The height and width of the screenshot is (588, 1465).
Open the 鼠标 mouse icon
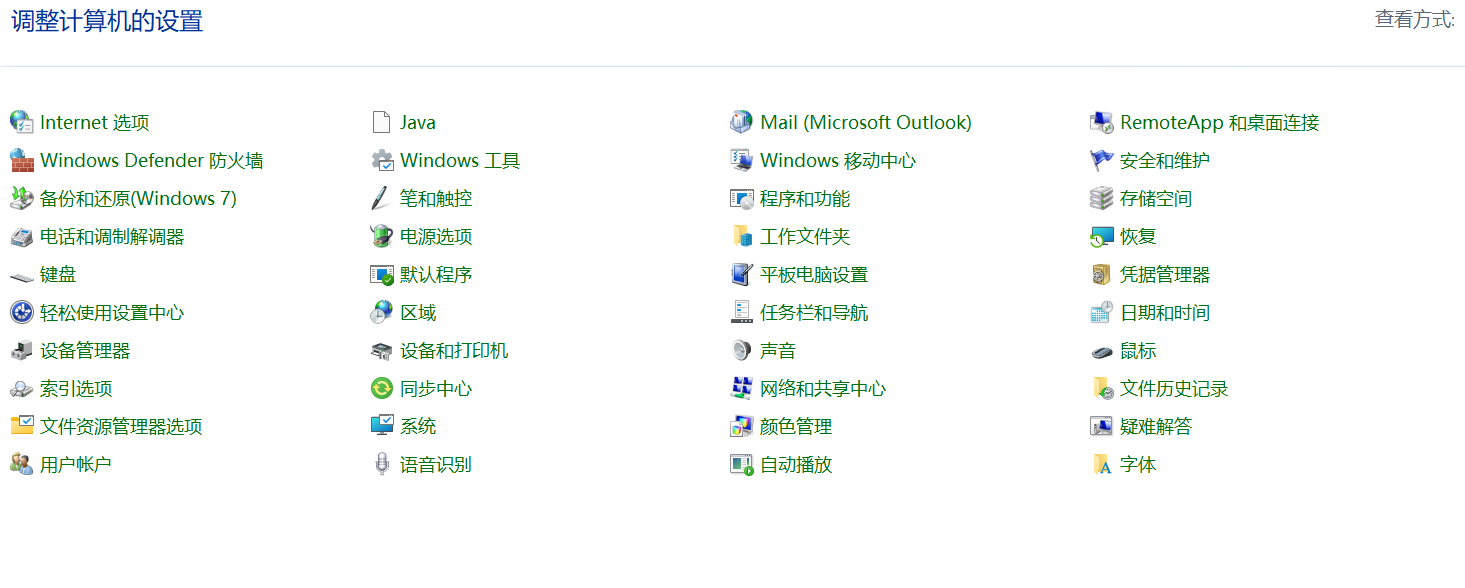coord(1102,350)
